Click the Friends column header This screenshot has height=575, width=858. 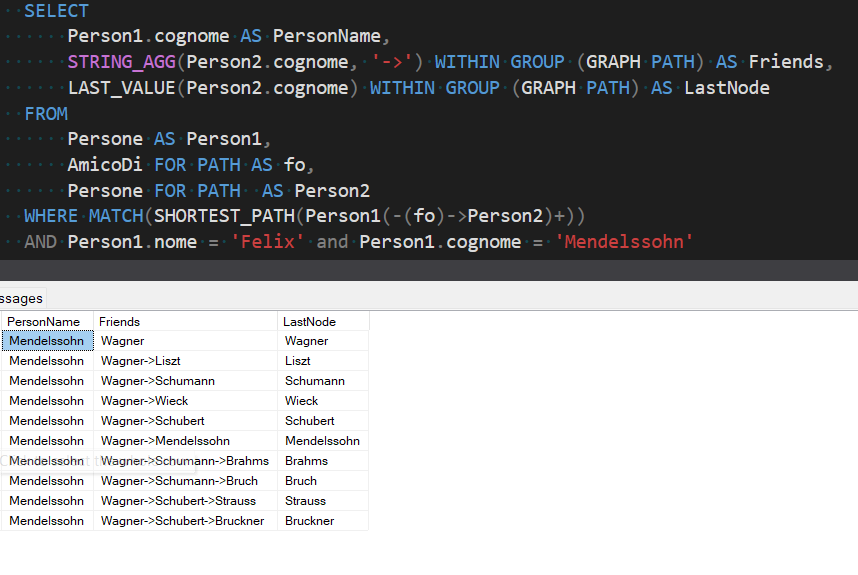point(120,322)
